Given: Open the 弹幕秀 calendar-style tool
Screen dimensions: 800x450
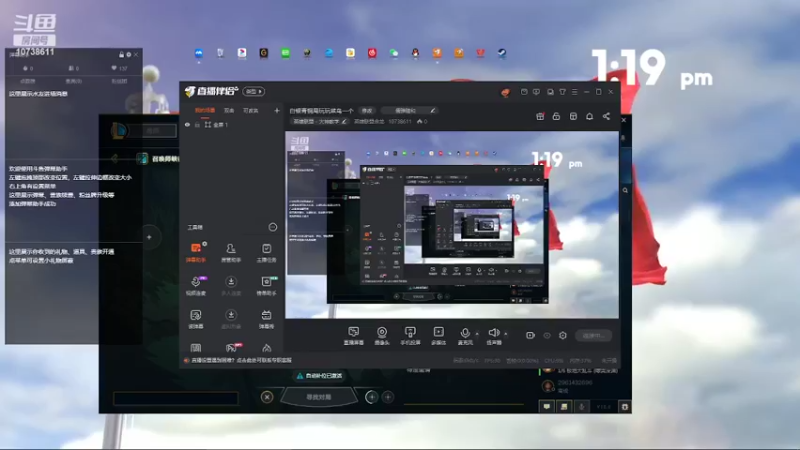Looking at the screenshot, I should point(266,319).
